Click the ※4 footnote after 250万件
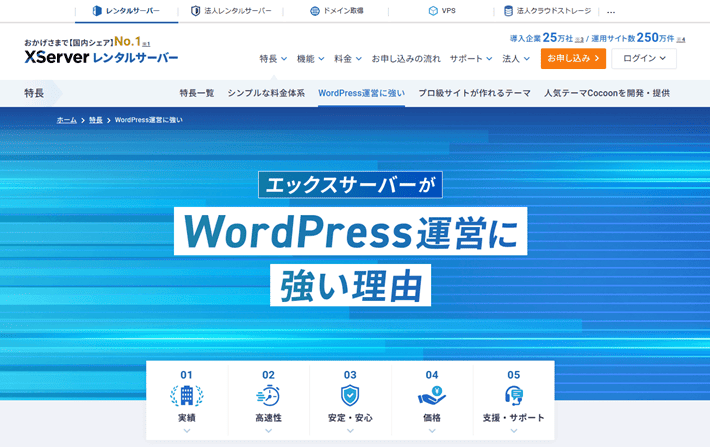This screenshot has height=447, width=710. point(681,40)
